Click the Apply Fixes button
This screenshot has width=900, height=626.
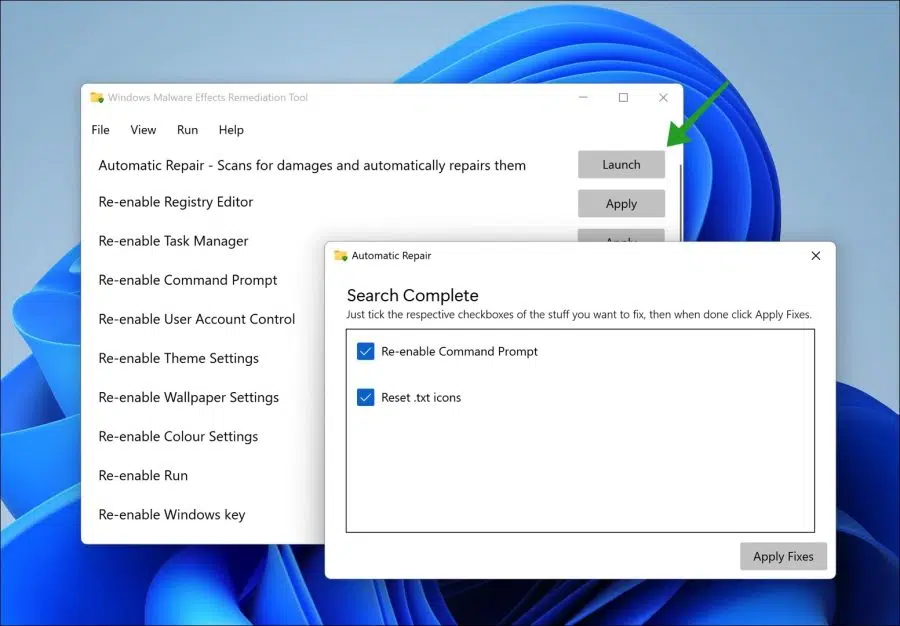coord(783,557)
